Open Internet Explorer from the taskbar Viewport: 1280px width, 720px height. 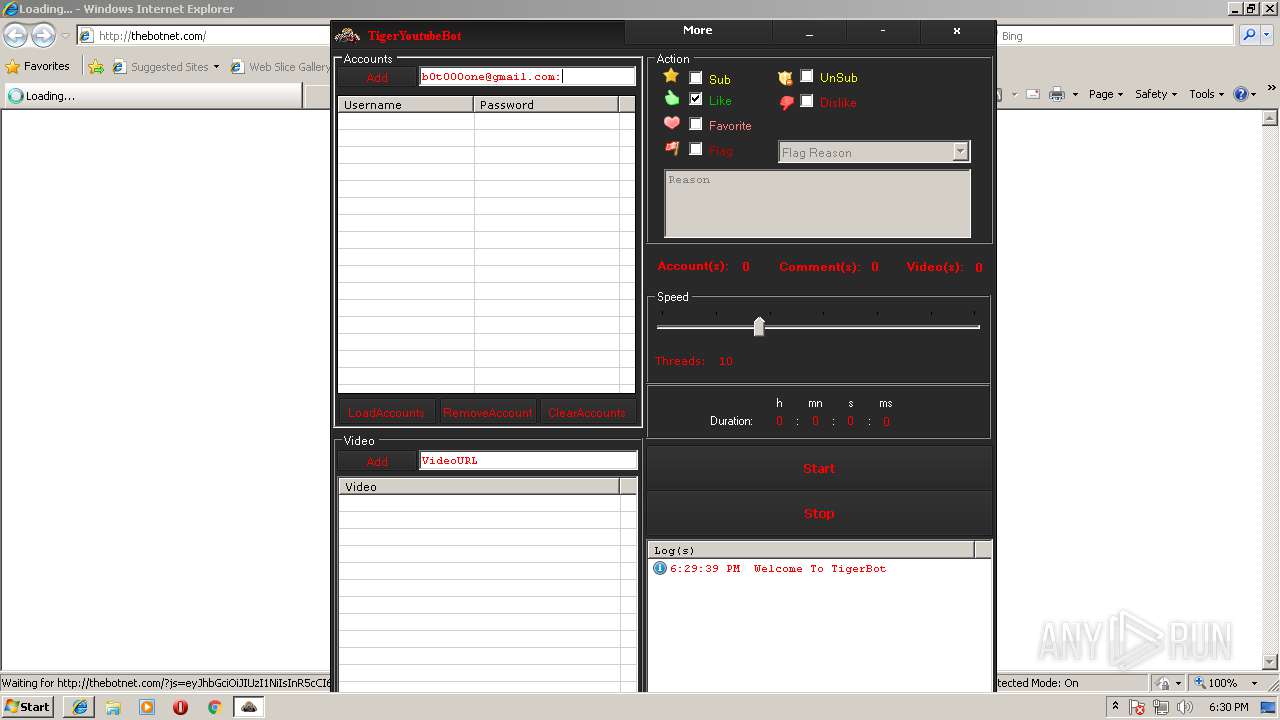pyautogui.click(x=80, y=707)
